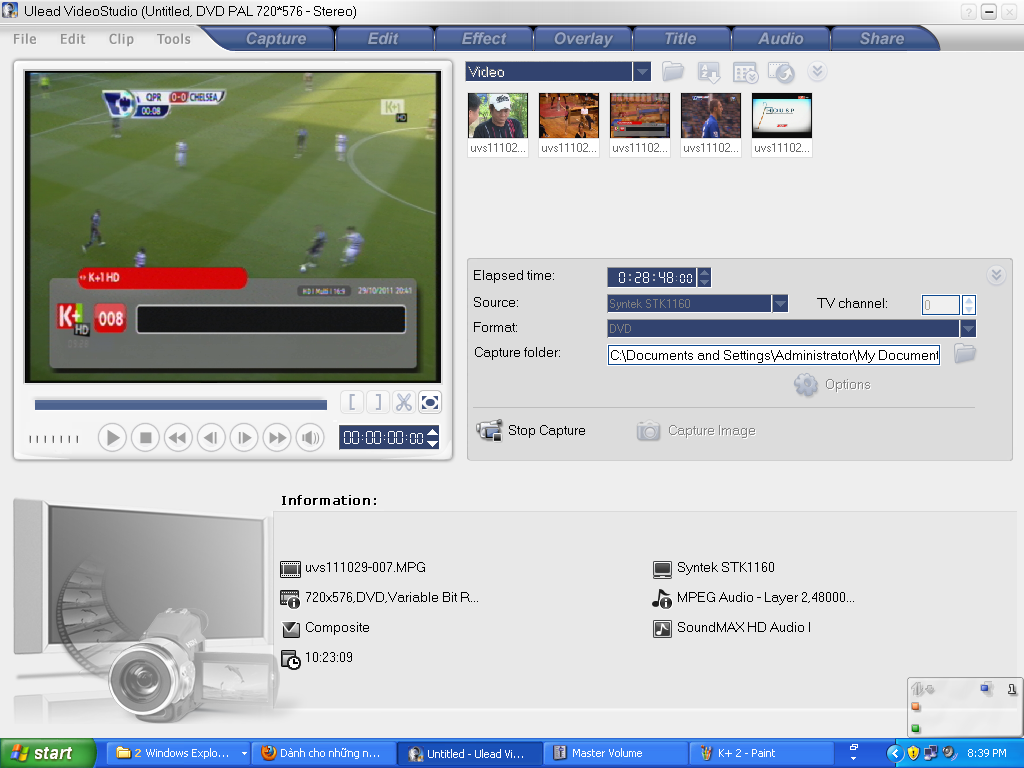Click the Windows Start button
The width and height of the screenshot is (1024, 768).
(x=47, y=753)
